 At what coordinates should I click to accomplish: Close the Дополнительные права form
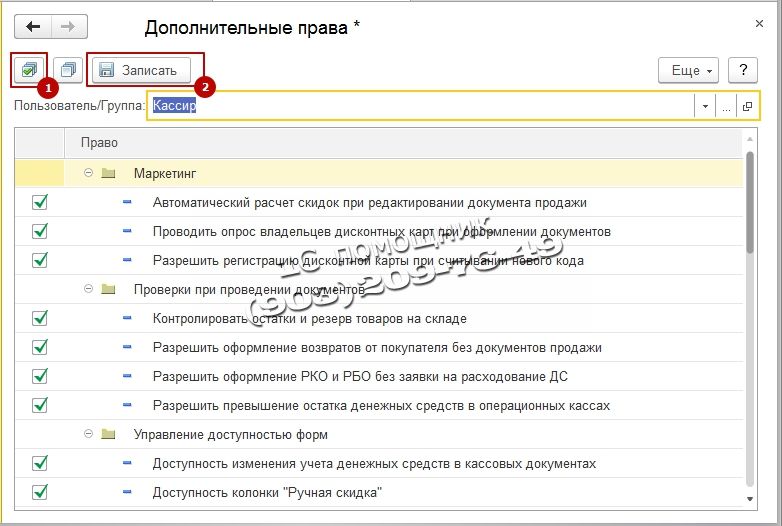tap(758, 21)
